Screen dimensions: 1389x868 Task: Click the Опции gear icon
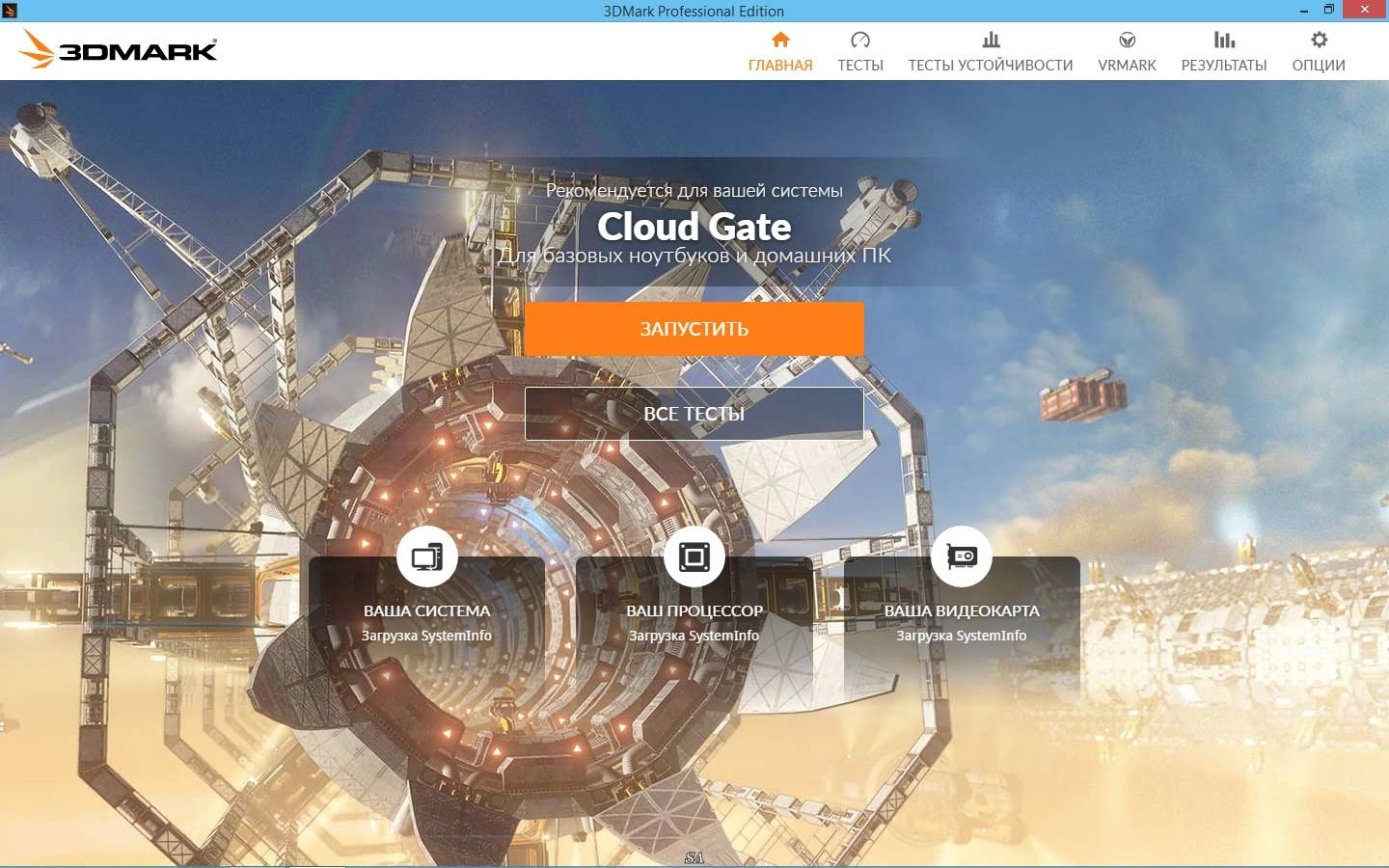pos(1319,40)
